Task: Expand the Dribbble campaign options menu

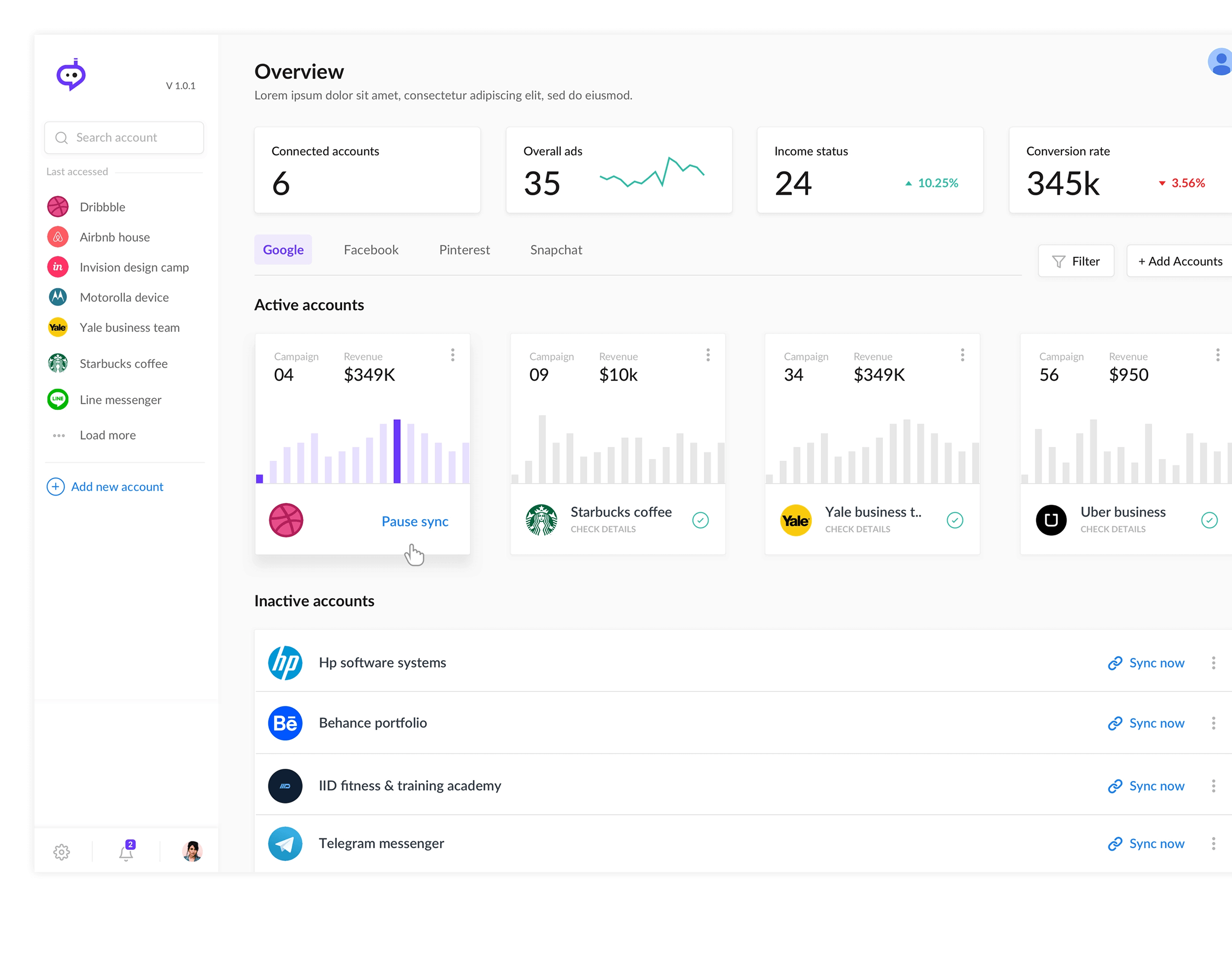Action: (451, 355)
